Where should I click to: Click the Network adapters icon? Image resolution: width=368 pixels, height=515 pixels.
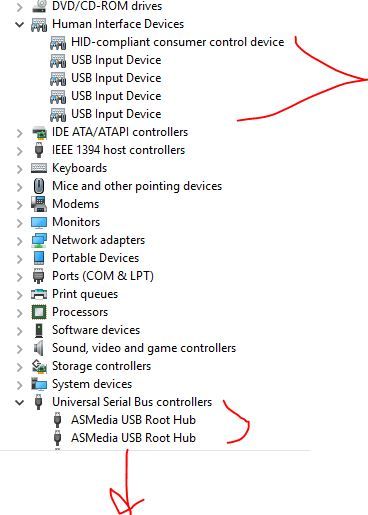pyautogui.click(x=39, y=240)
